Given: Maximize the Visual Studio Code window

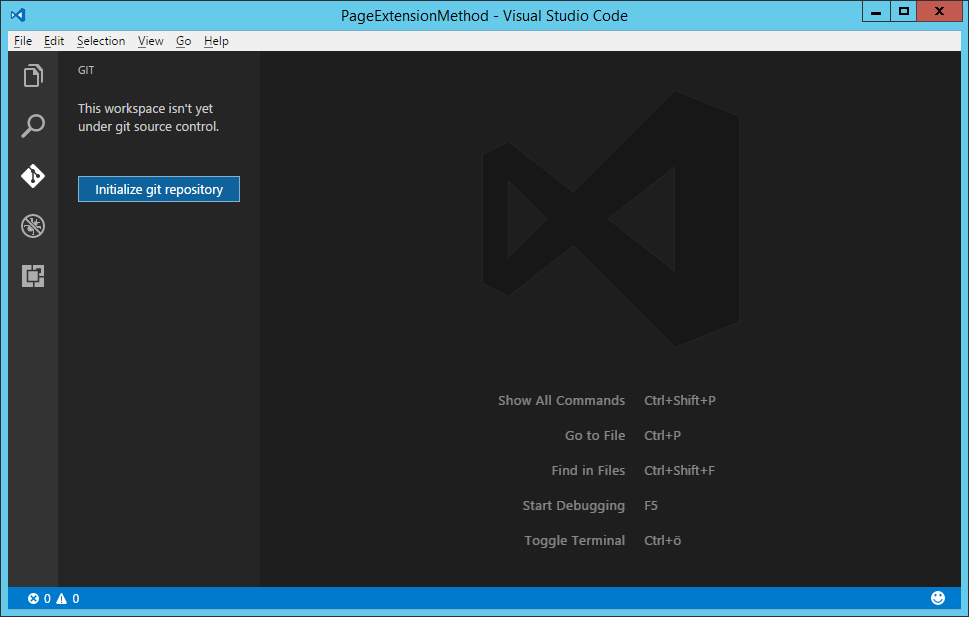Looking at the screenshot, I should pos(903,12).
